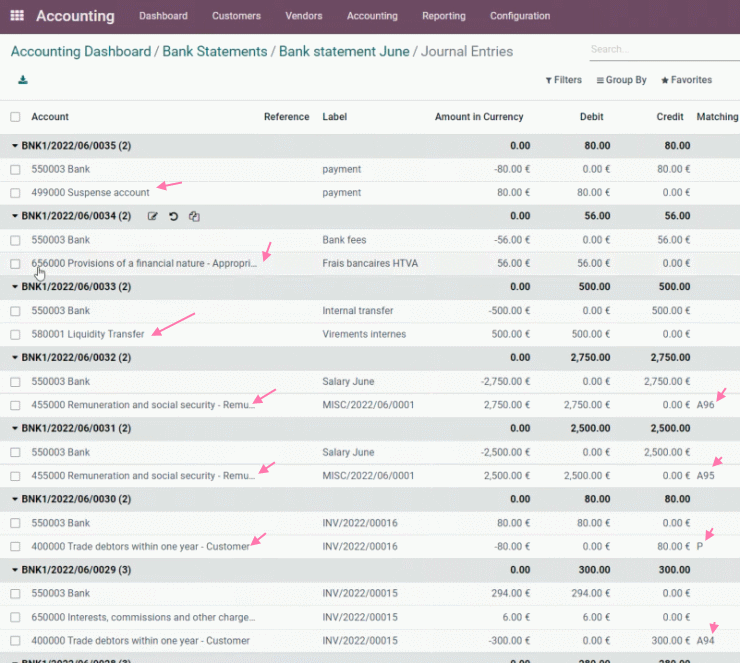
Task: Open the Reporting menu
Action: (444, 16)
